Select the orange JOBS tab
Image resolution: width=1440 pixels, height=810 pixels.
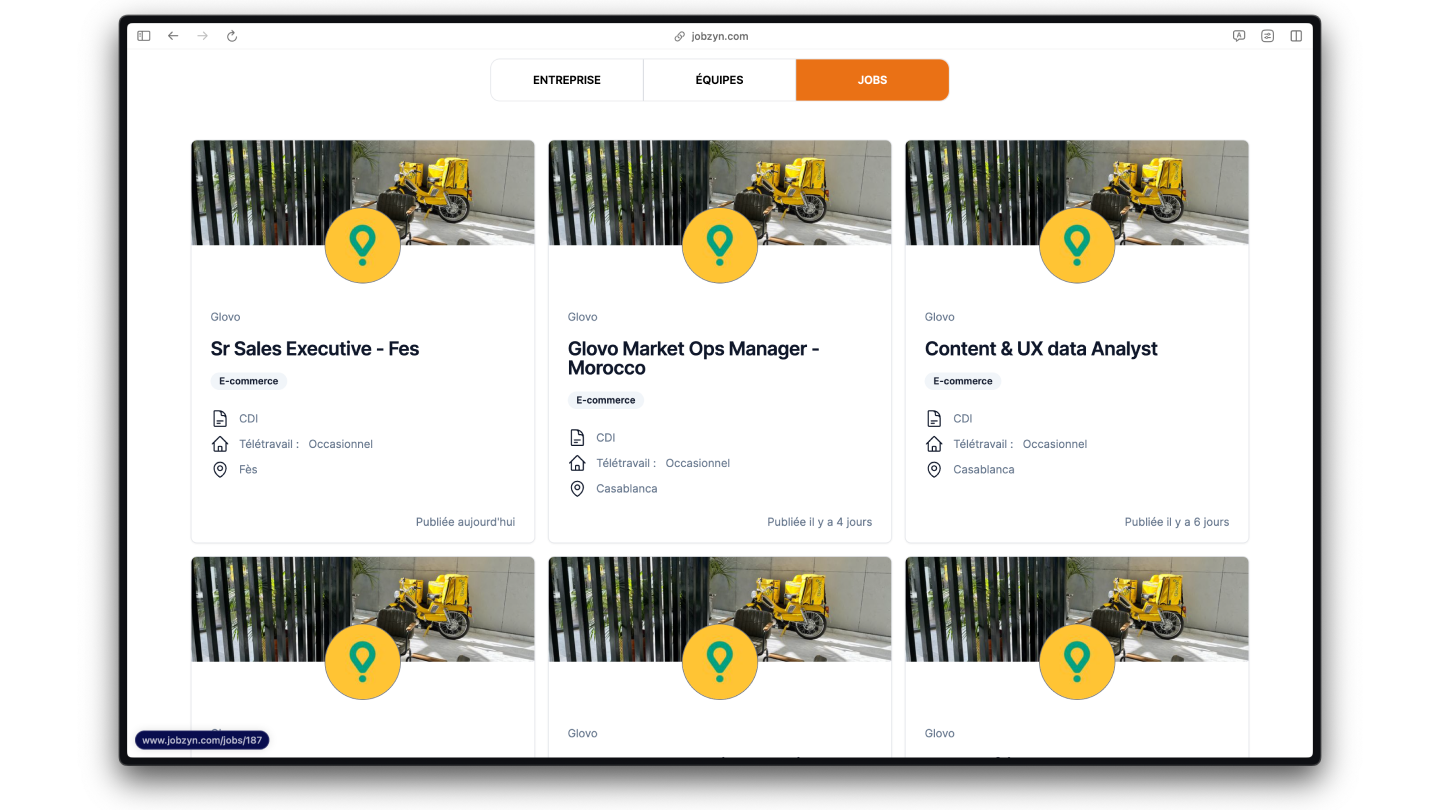point(872,80)
